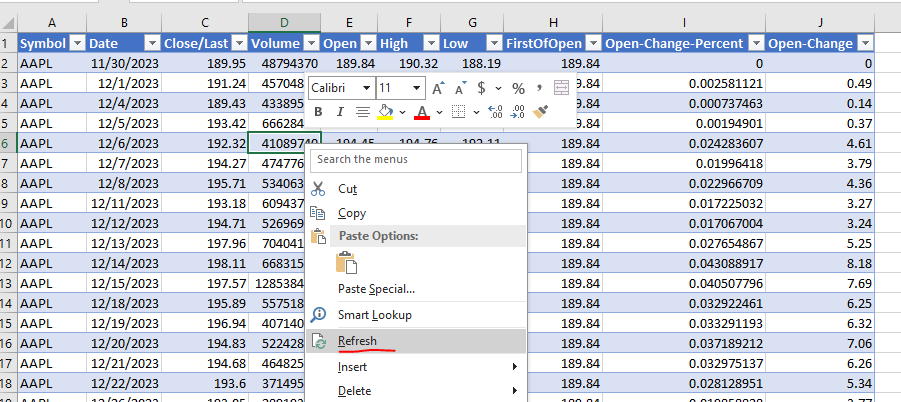901x402 pixels.
Task: Apply borders to the cell
Action: 458,112
